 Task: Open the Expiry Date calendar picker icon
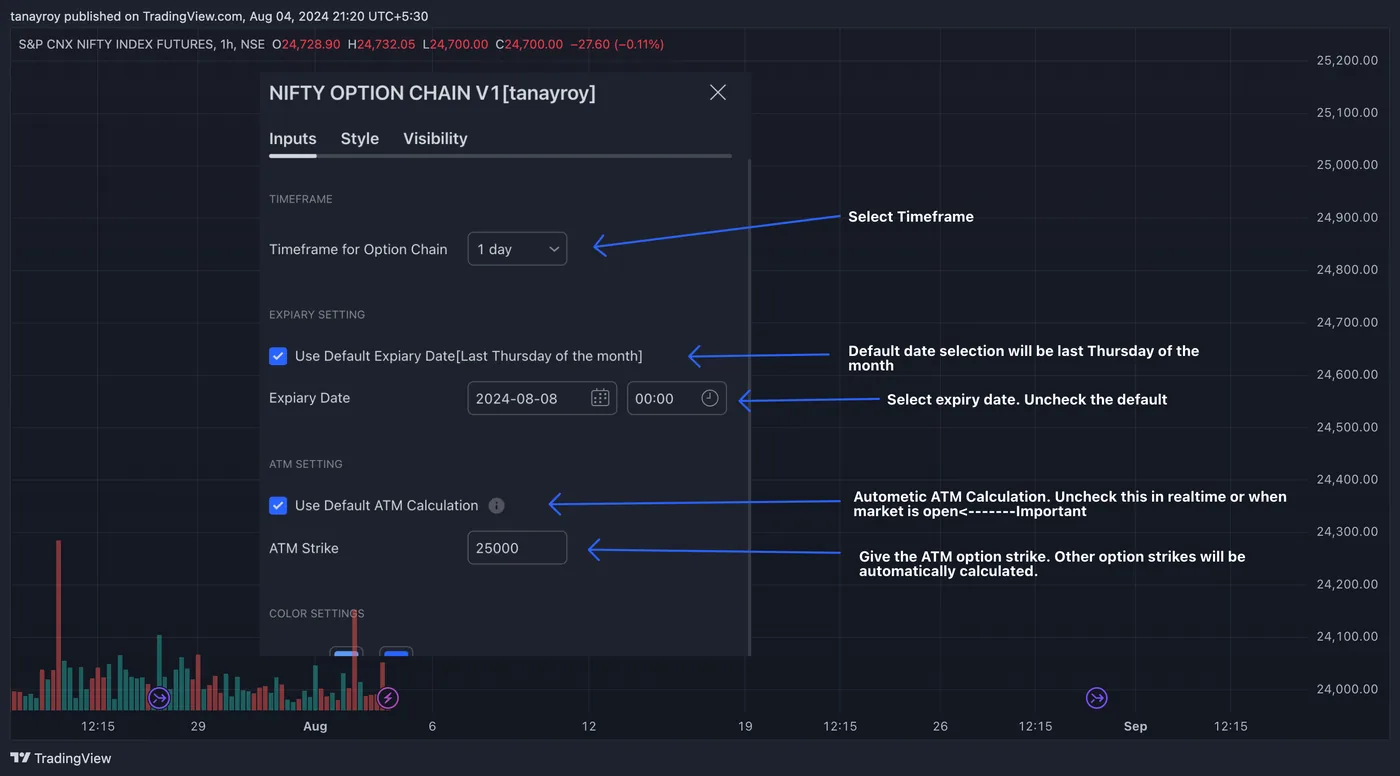click(600, 398)
